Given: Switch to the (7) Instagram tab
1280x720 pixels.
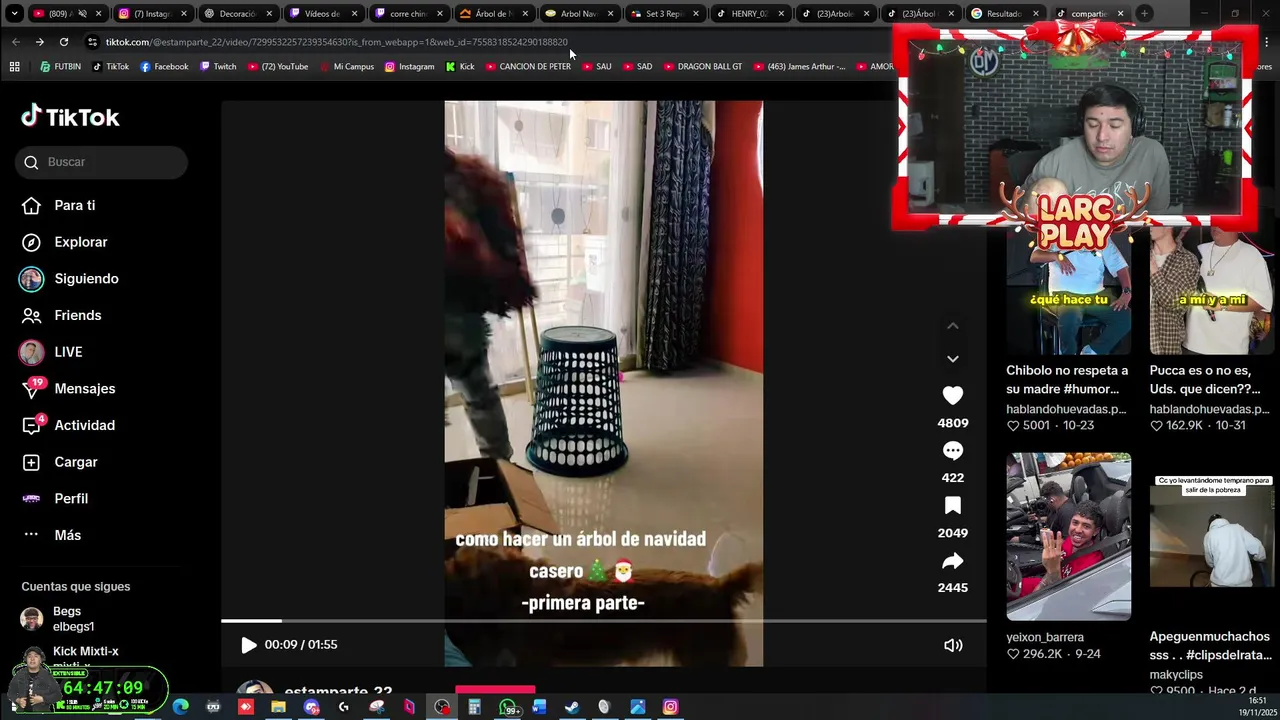Looking at the screenshot, I should (151, 14).
